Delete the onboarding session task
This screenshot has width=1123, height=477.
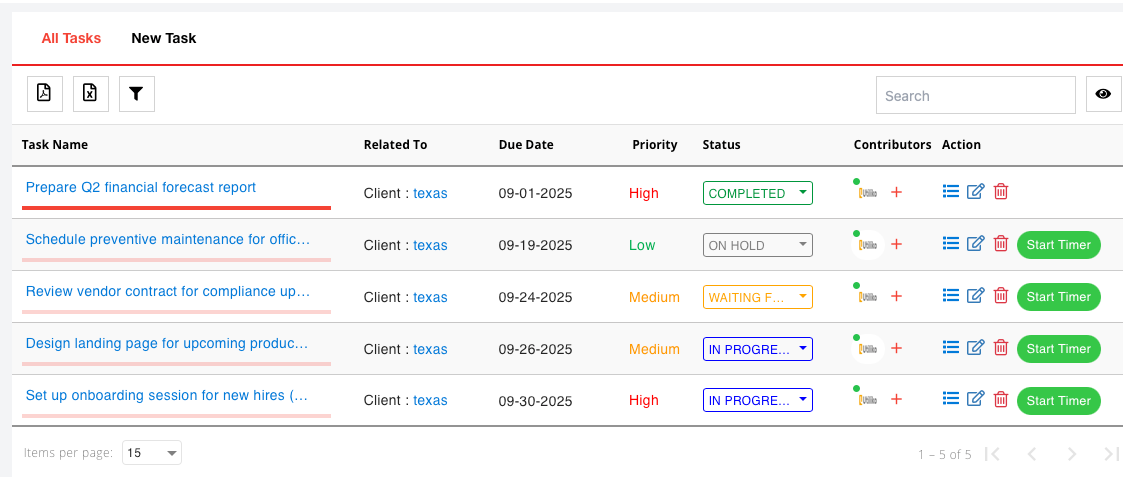coord(1001,400)
